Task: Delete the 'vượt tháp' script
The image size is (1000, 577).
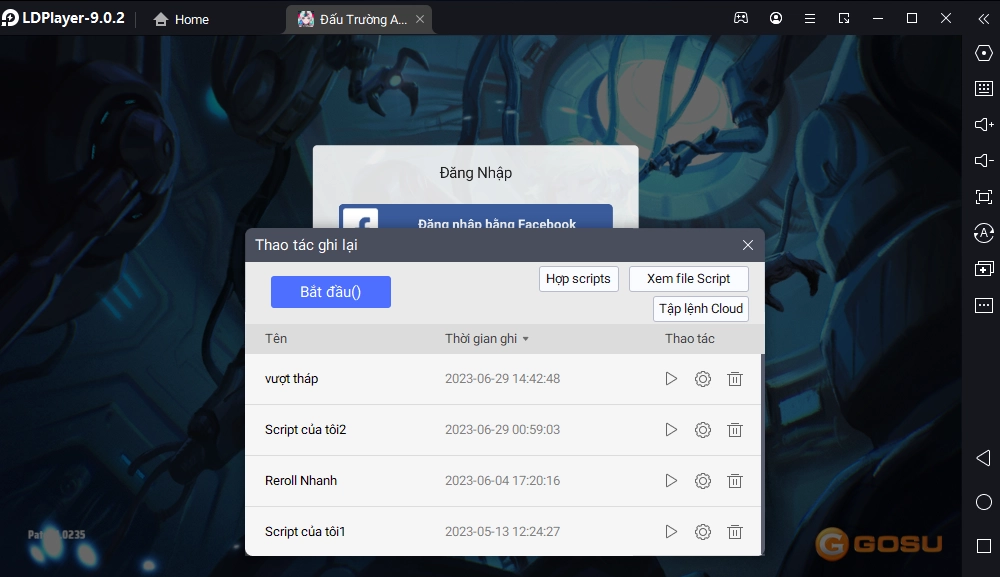Action: [735, 379]
